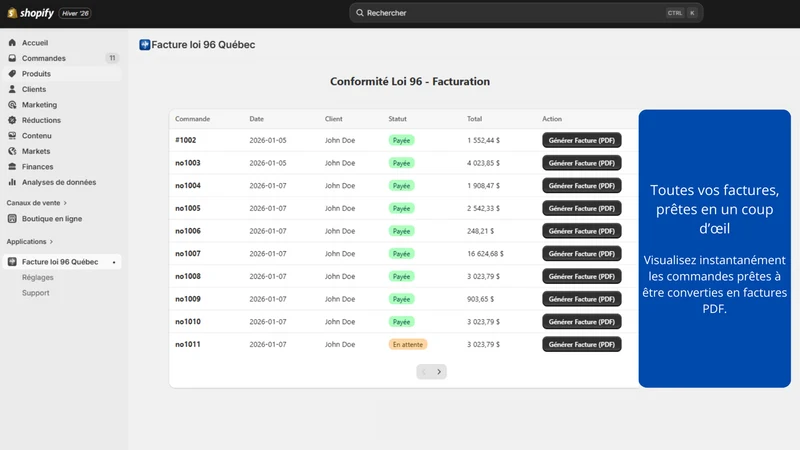Click the Markets globe icon

[12, 151]
